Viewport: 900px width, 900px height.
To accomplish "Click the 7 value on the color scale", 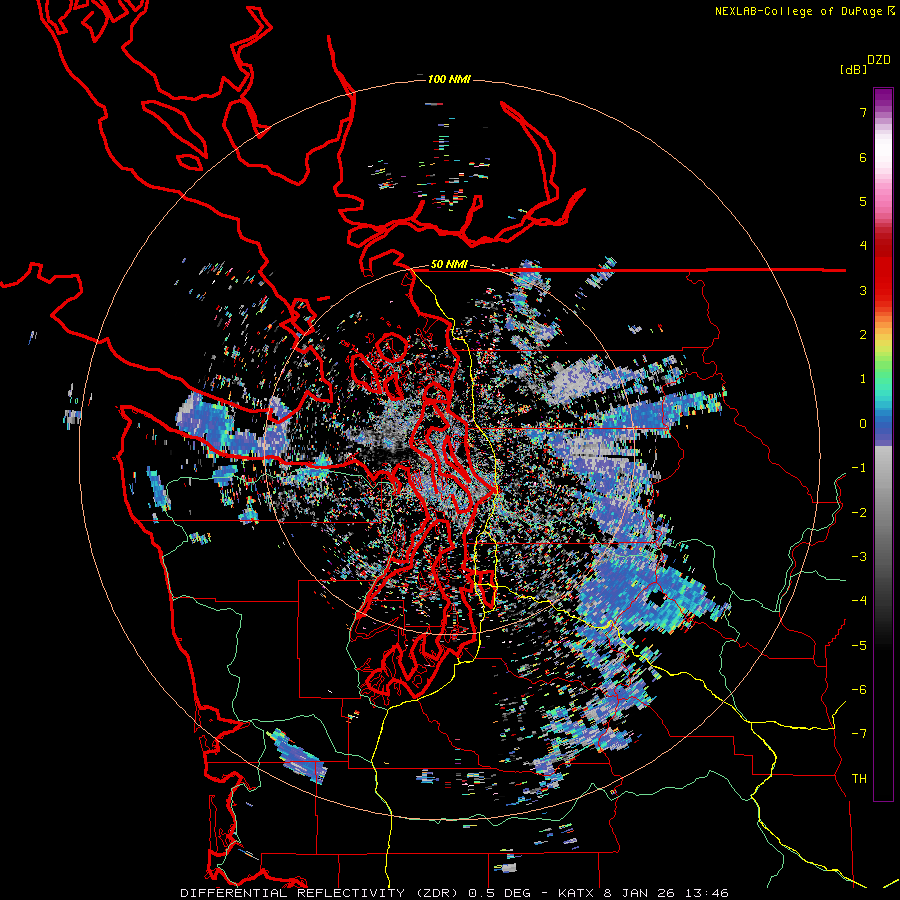I will (x=863, y=112).
